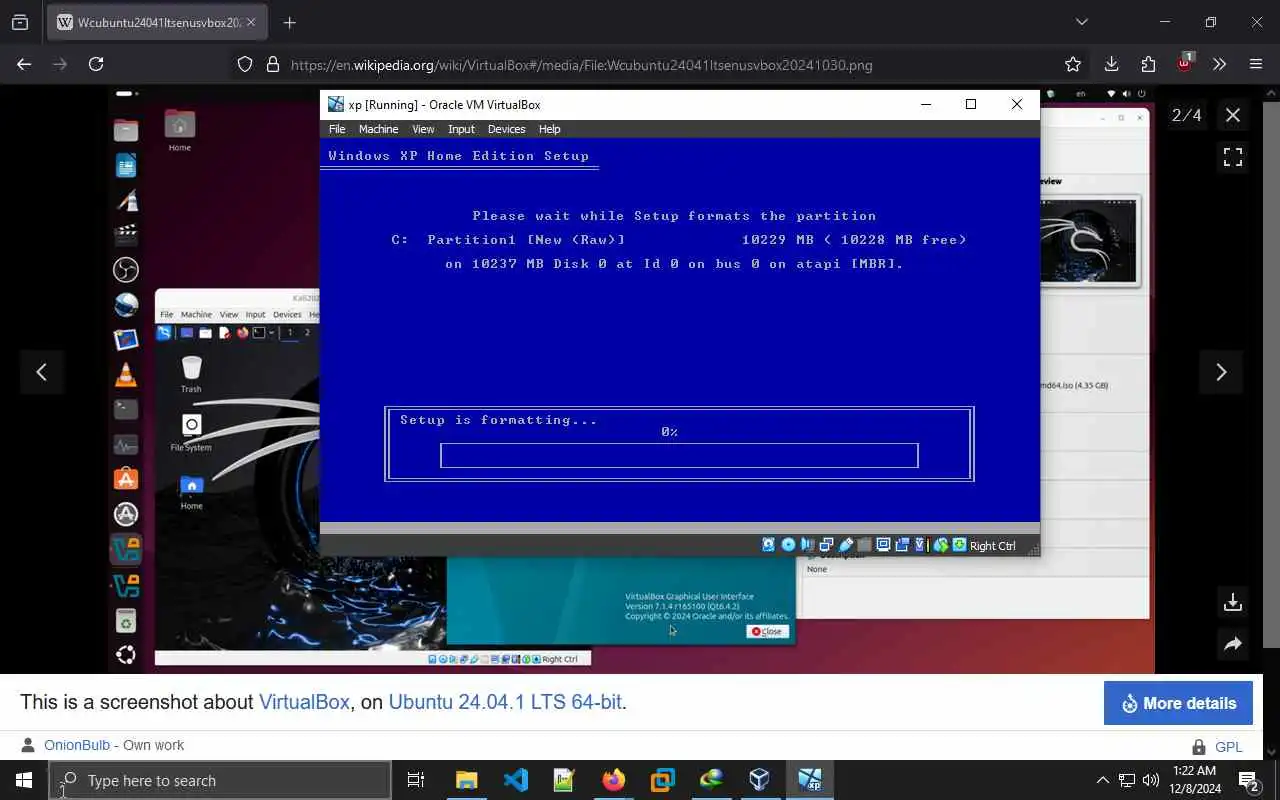Open the Devices menu in VirtualBox
The image size is (1280, 800).
506,129
